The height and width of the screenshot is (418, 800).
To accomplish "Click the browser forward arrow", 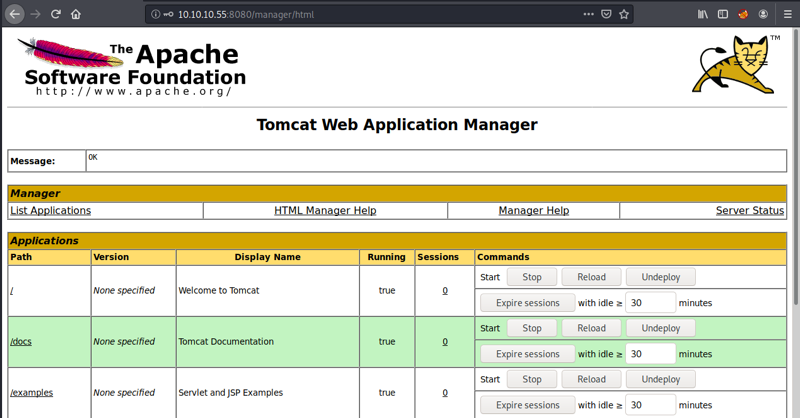I will coord(35,14).
